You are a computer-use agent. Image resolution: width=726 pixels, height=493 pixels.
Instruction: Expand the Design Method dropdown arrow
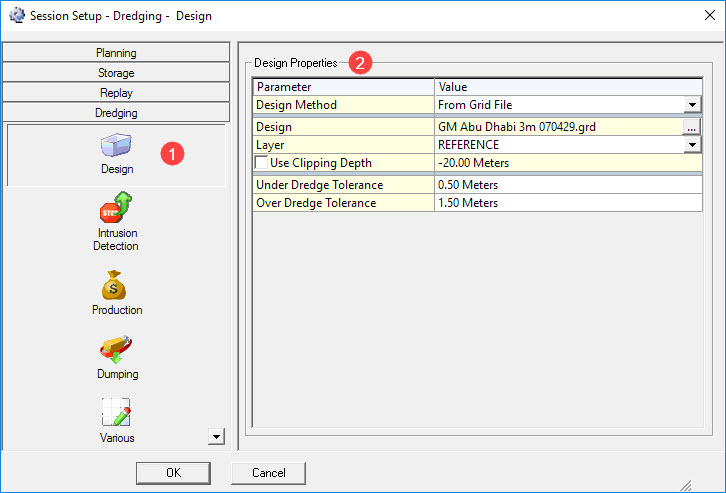(692, 105)
